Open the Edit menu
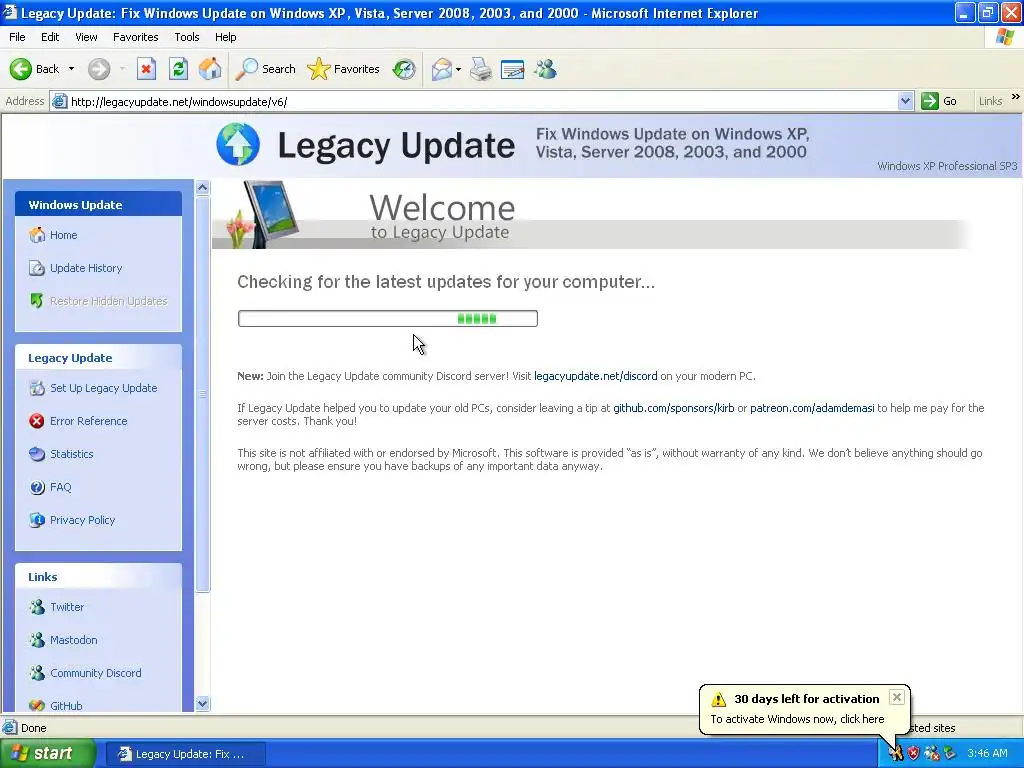Viewport: 1024px width, 768px height. point(50,37)
